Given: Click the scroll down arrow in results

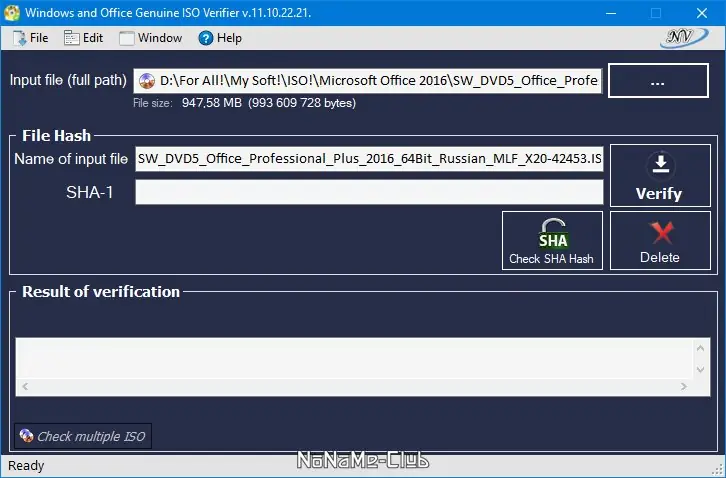Looking at the screenshot, I should 700,370.
